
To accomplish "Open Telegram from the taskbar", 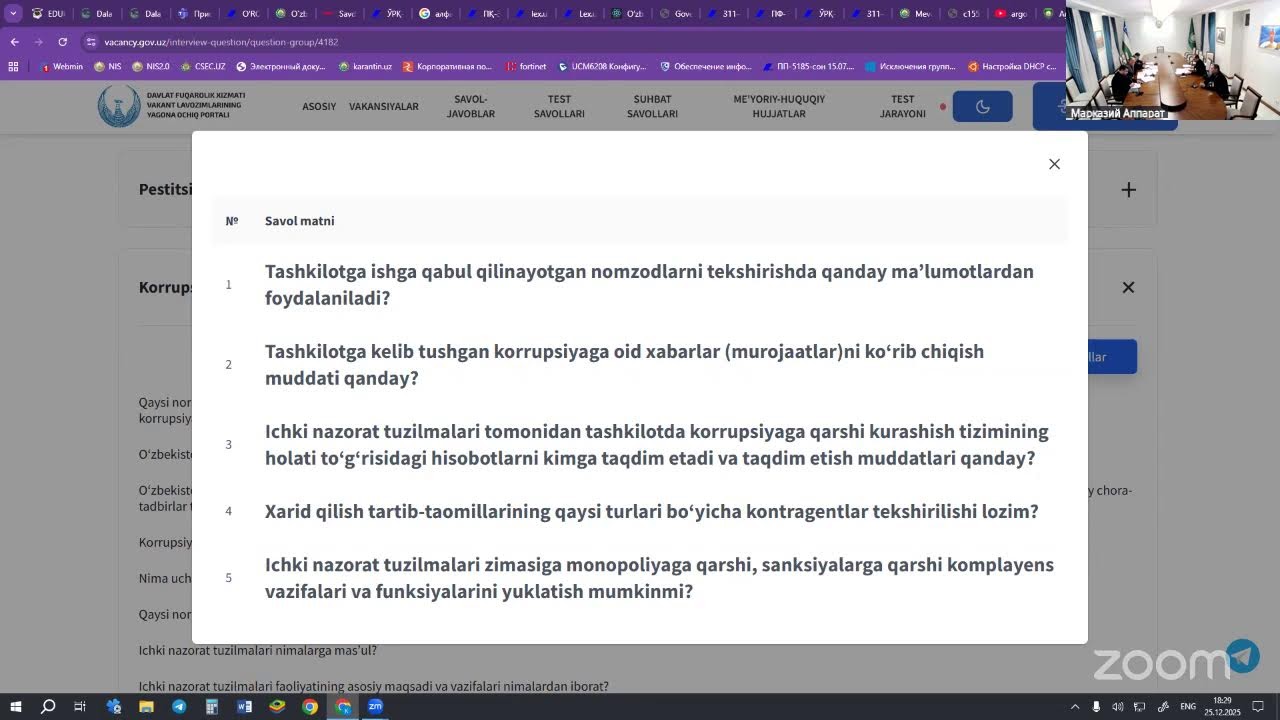I will pyautogui.click(x=179, y=706).
